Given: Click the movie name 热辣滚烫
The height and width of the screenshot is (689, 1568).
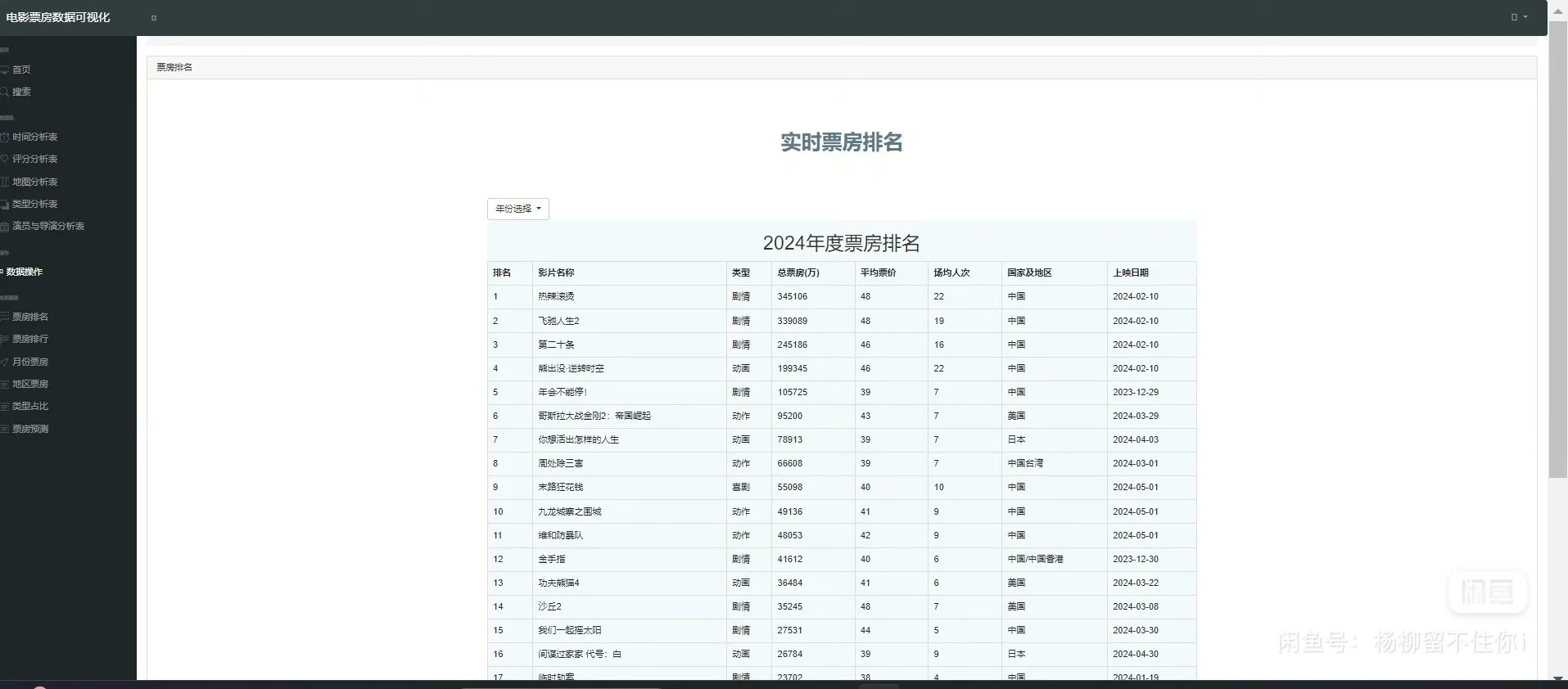Looking at the screenshot, I should (x=556, y=297).
